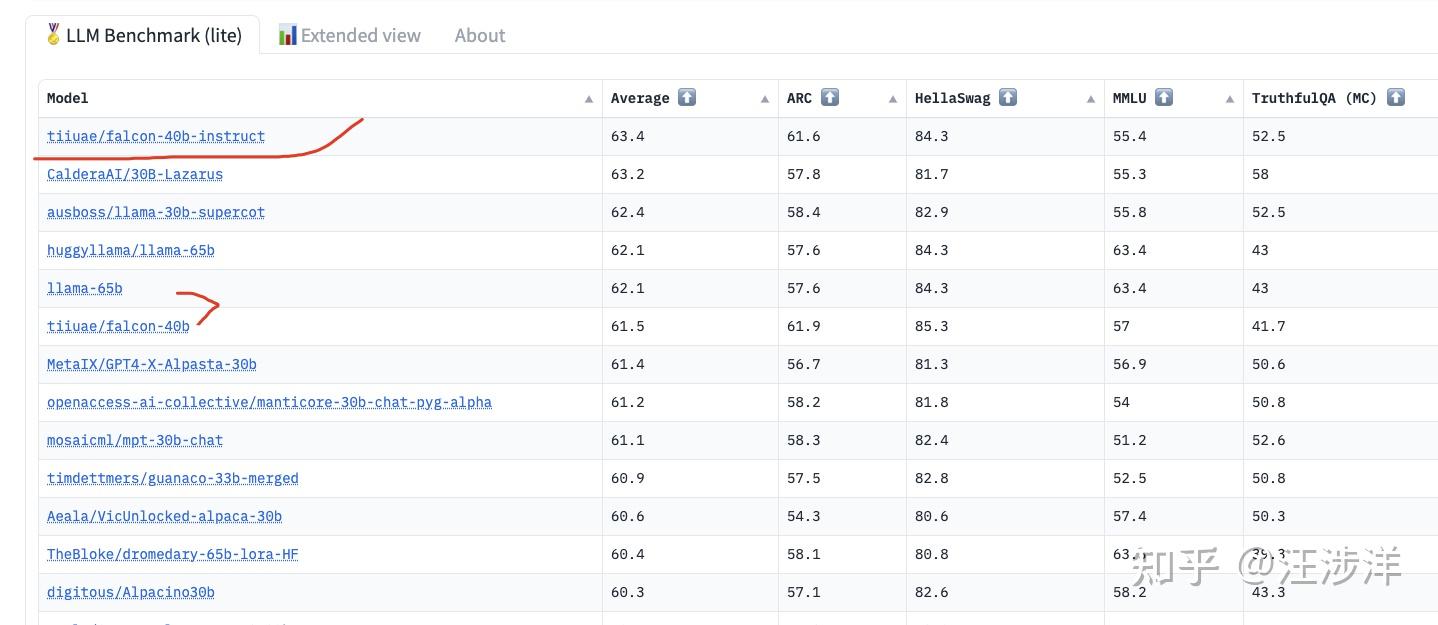Open the CalderaAI/30B-Lazarus link
1438x625 pixels.
(x=135, y=174)
